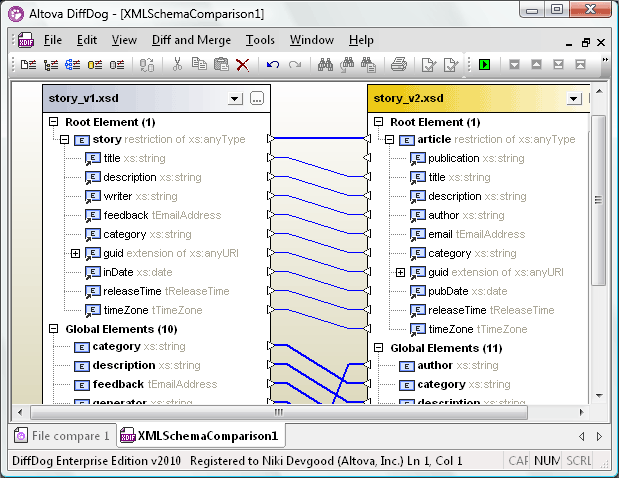Image resolution: width=619 pixels, height=478 pixels.
Task: Collapse right Global Elements (11) node
Action: 378,348
